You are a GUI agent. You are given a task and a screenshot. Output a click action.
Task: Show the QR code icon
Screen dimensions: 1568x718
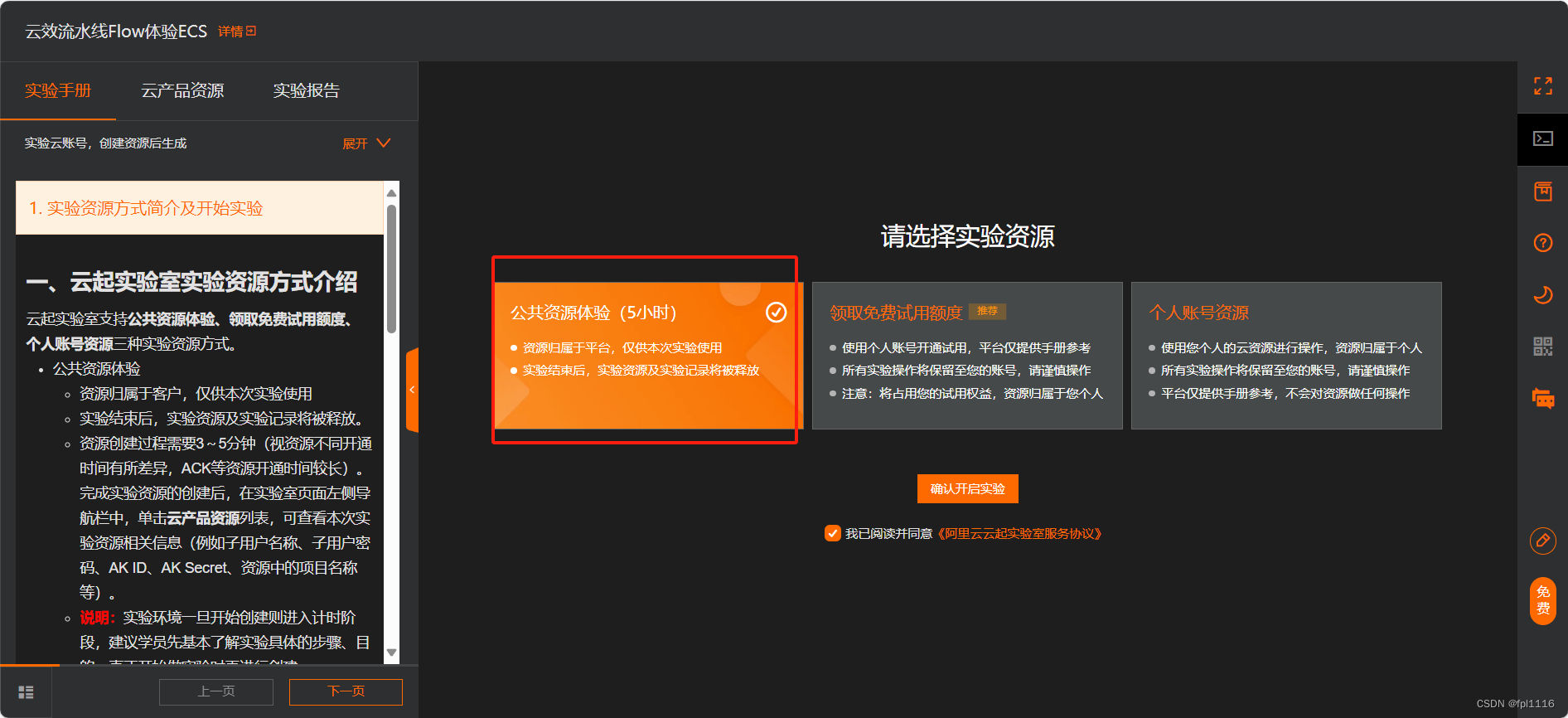coord(1542,347)
